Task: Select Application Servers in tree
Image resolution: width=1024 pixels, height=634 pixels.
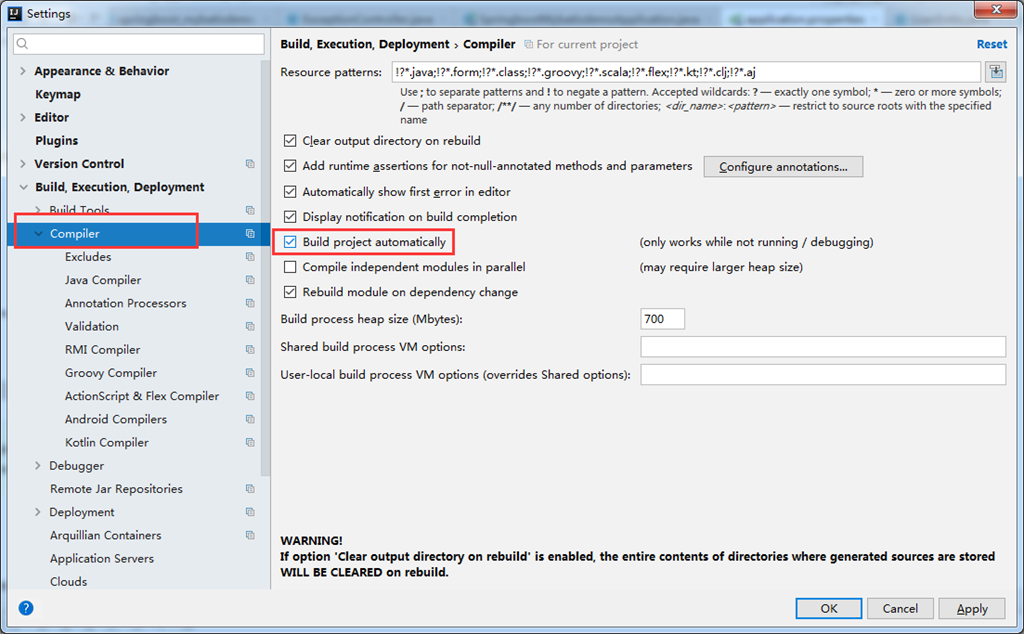Action: pos(102,558)
